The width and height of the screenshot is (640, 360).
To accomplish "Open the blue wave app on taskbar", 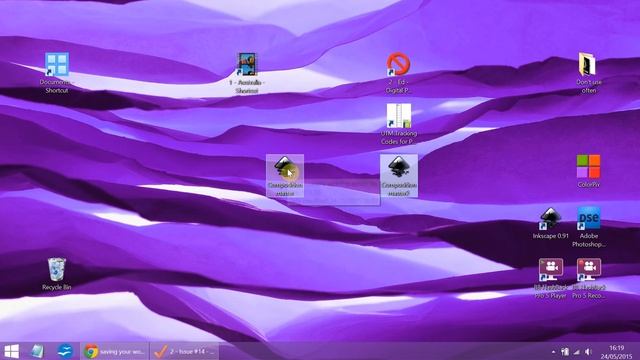I will tap(65, 351).
